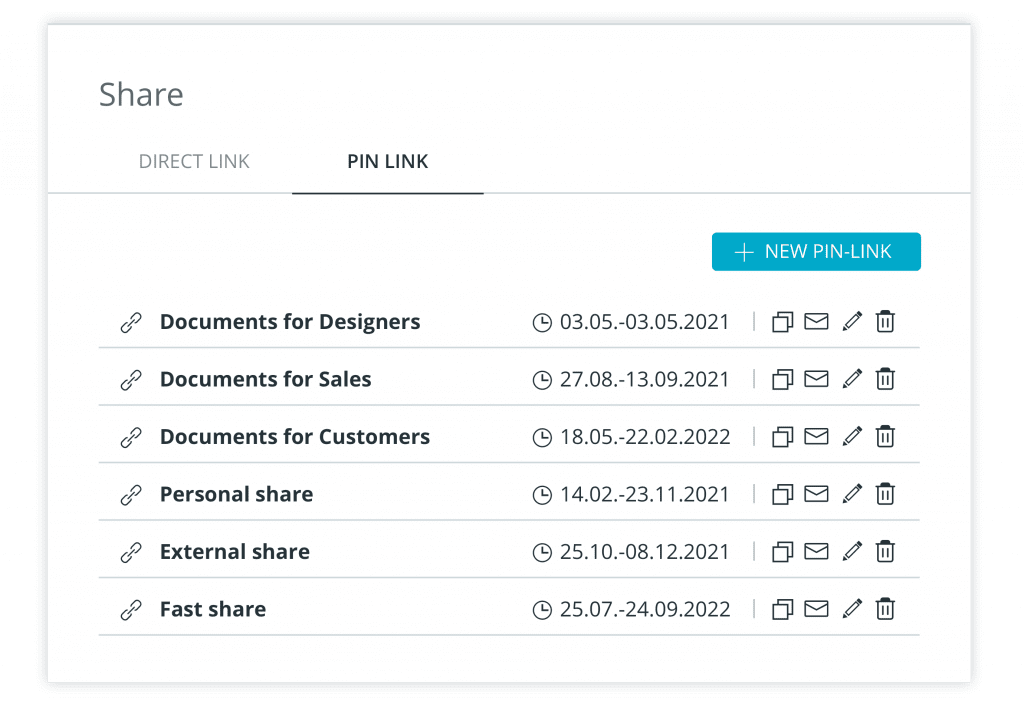Viewport: 1024px width, 701px height.
Task: Edit the Fast share pin-link
Action: coord(852,609)
